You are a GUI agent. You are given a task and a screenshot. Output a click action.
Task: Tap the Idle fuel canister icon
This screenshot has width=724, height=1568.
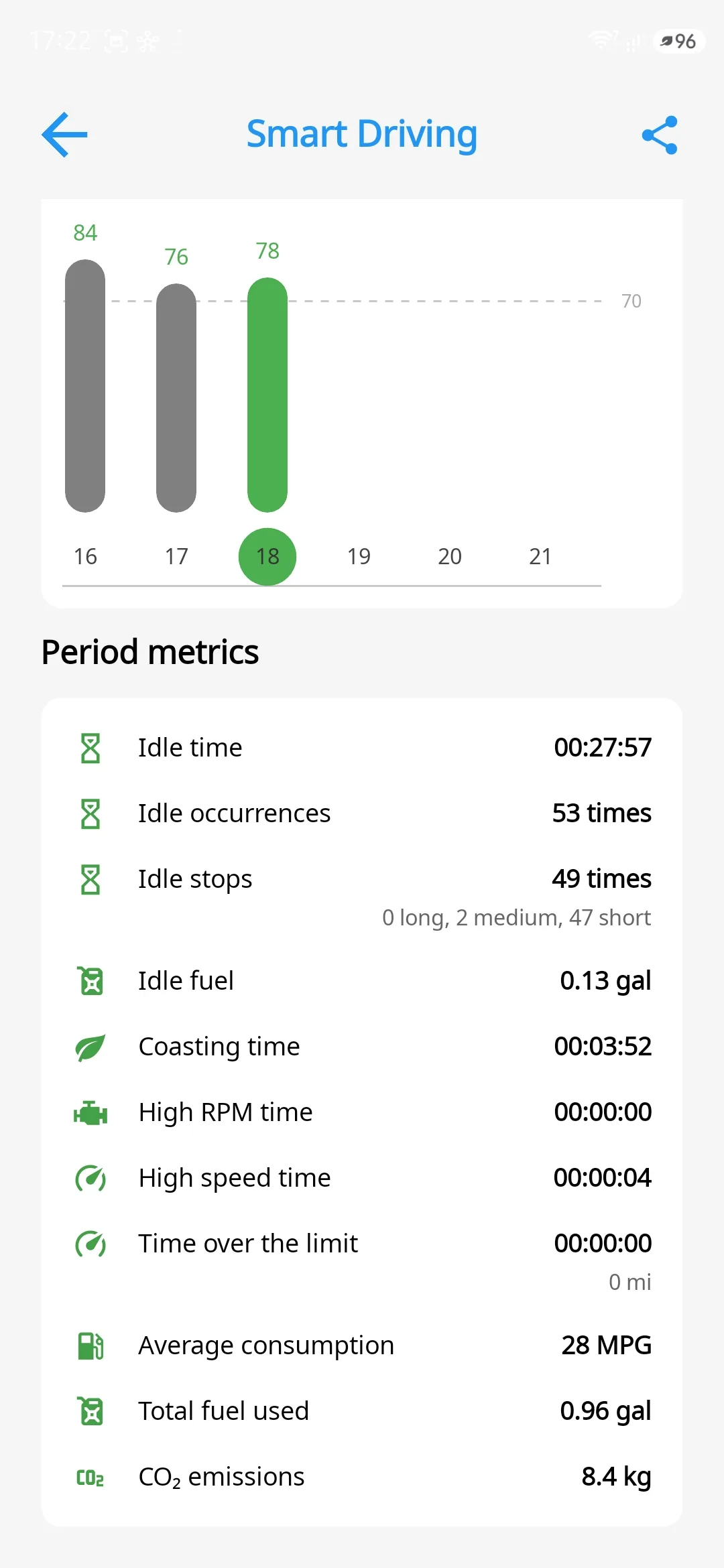90,981
